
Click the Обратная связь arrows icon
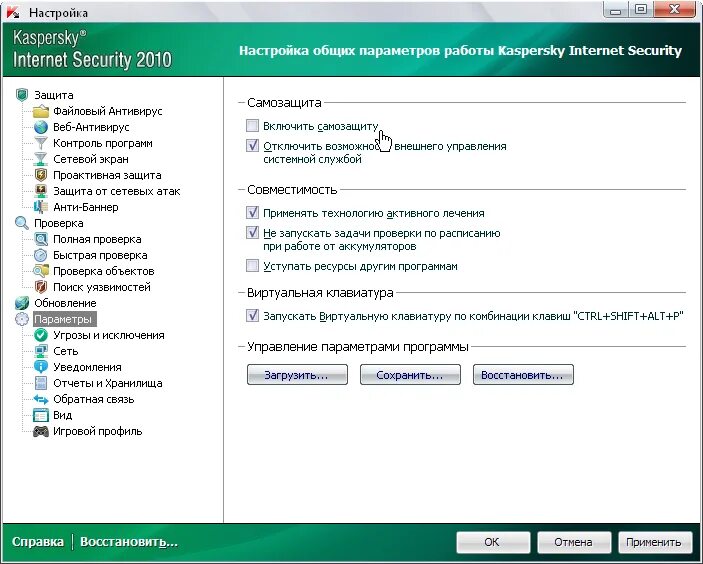41,399
